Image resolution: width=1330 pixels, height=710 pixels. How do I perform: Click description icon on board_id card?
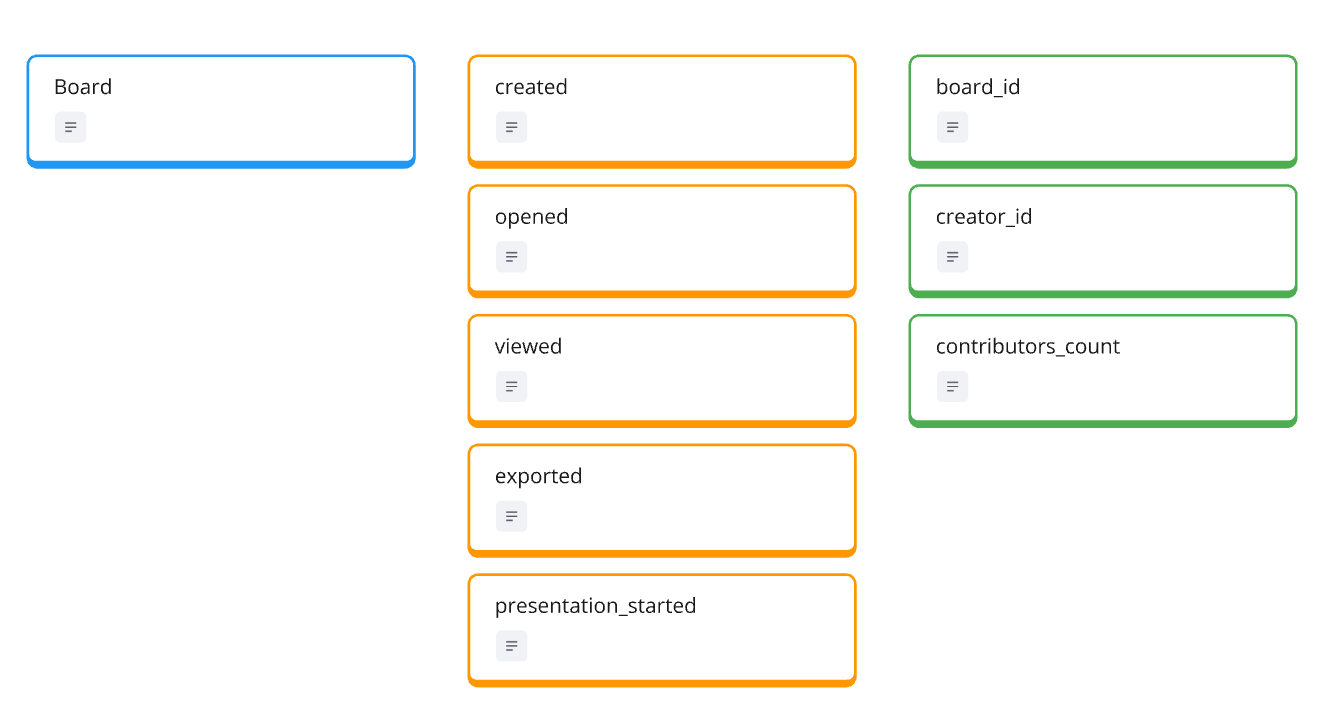952,127
